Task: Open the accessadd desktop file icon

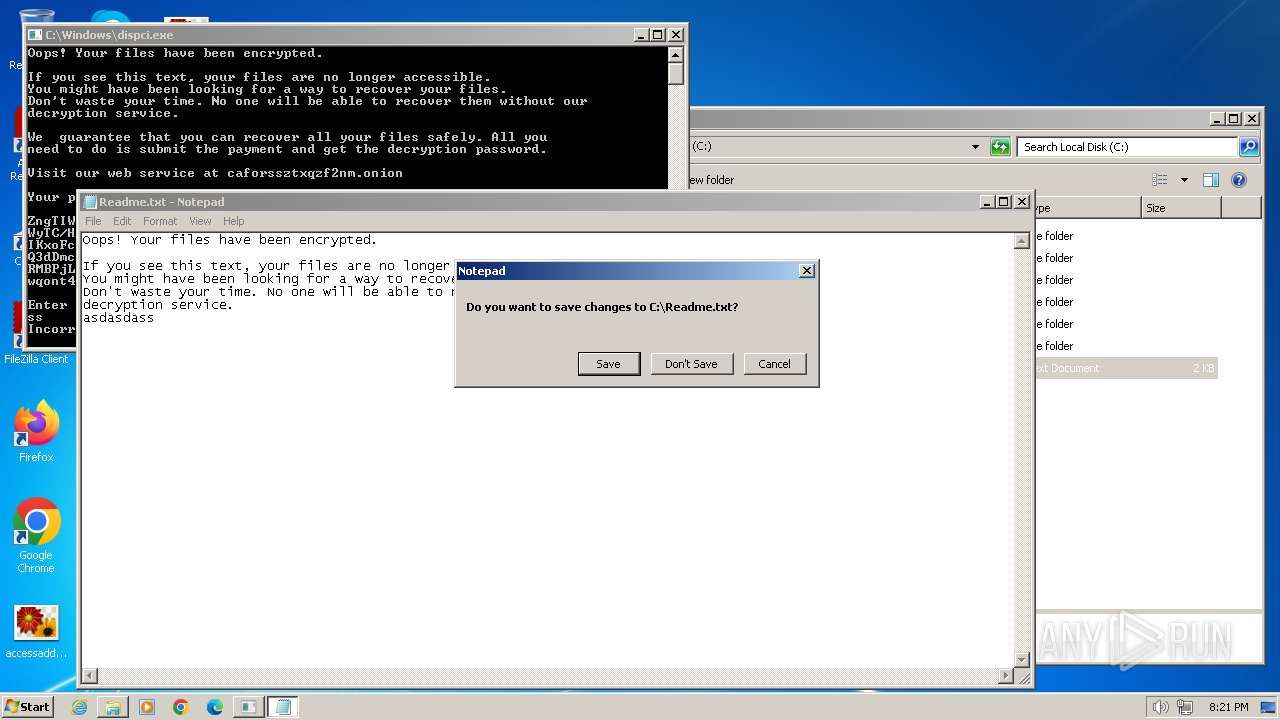Action: pos(36,632)
